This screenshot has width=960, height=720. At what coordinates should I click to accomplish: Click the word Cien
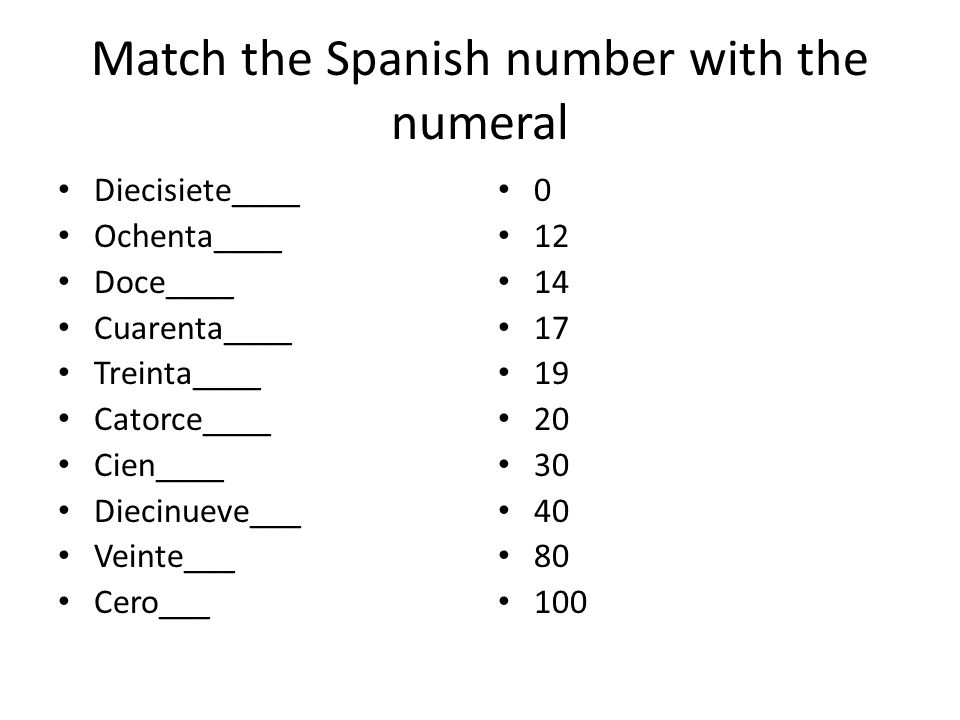[125, 465]
